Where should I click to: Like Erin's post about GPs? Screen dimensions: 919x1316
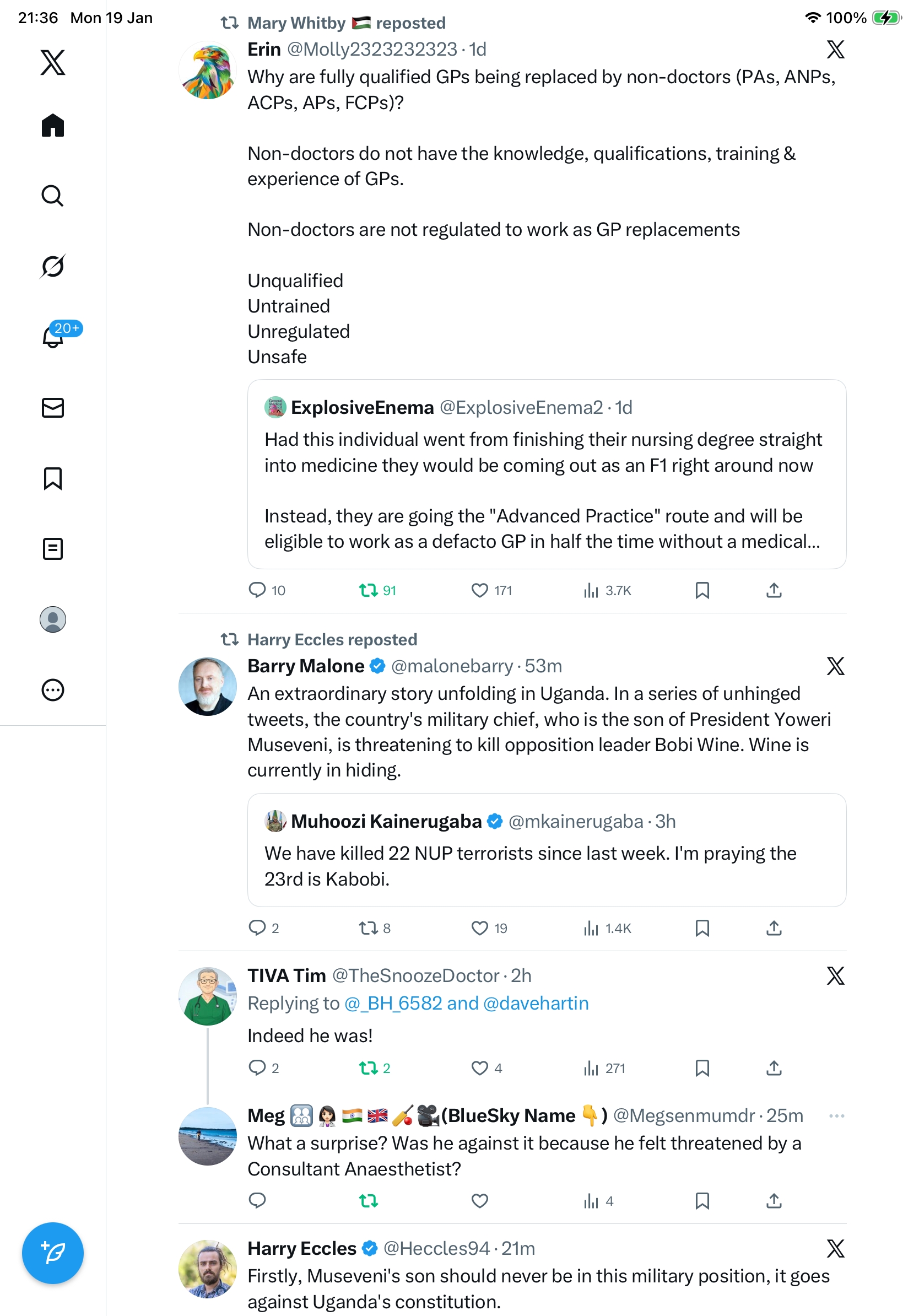pos(479,590)
